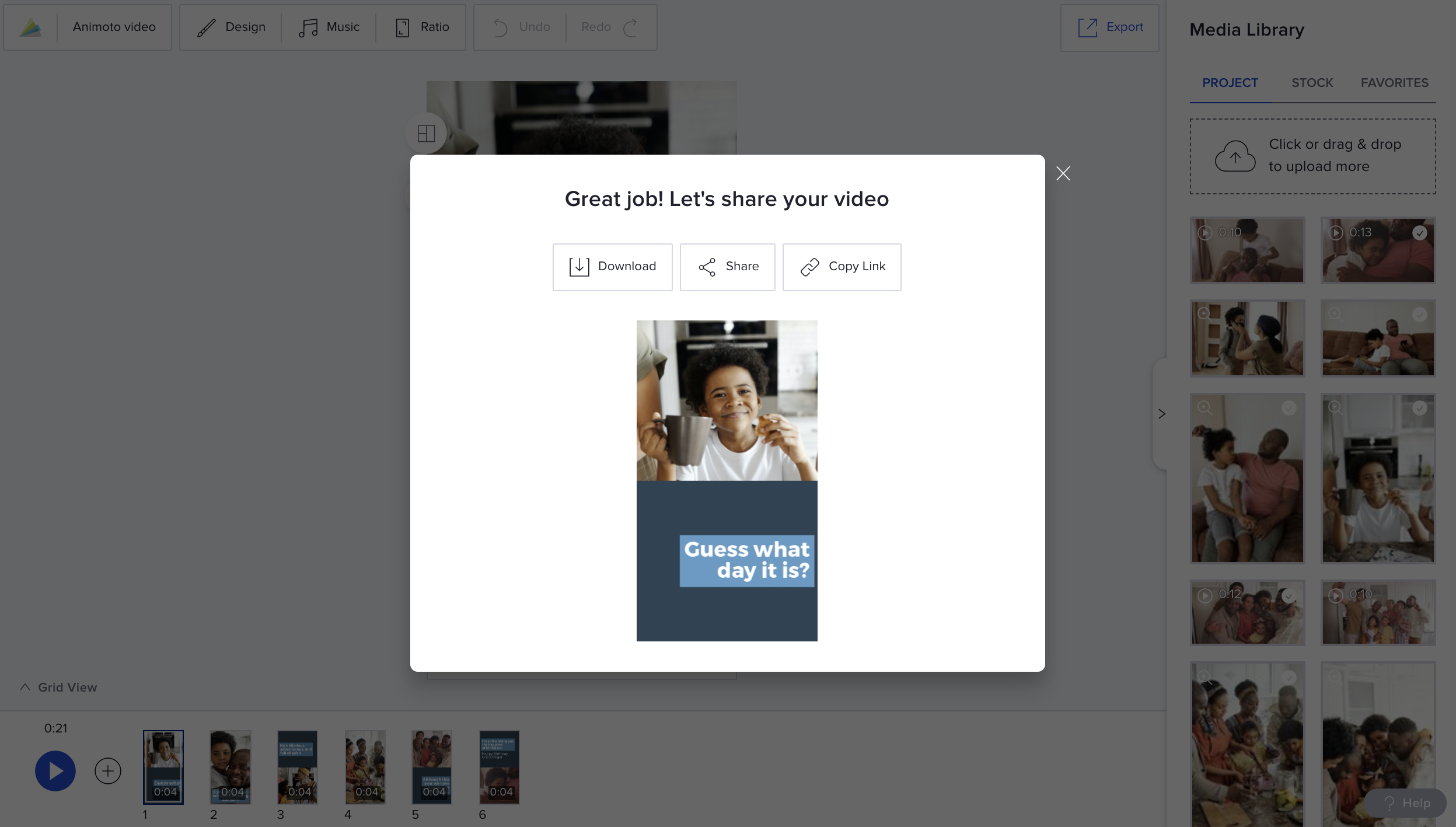Click the Animoto video title
The width and height of the screenshot is (1456, 827).
114,27
